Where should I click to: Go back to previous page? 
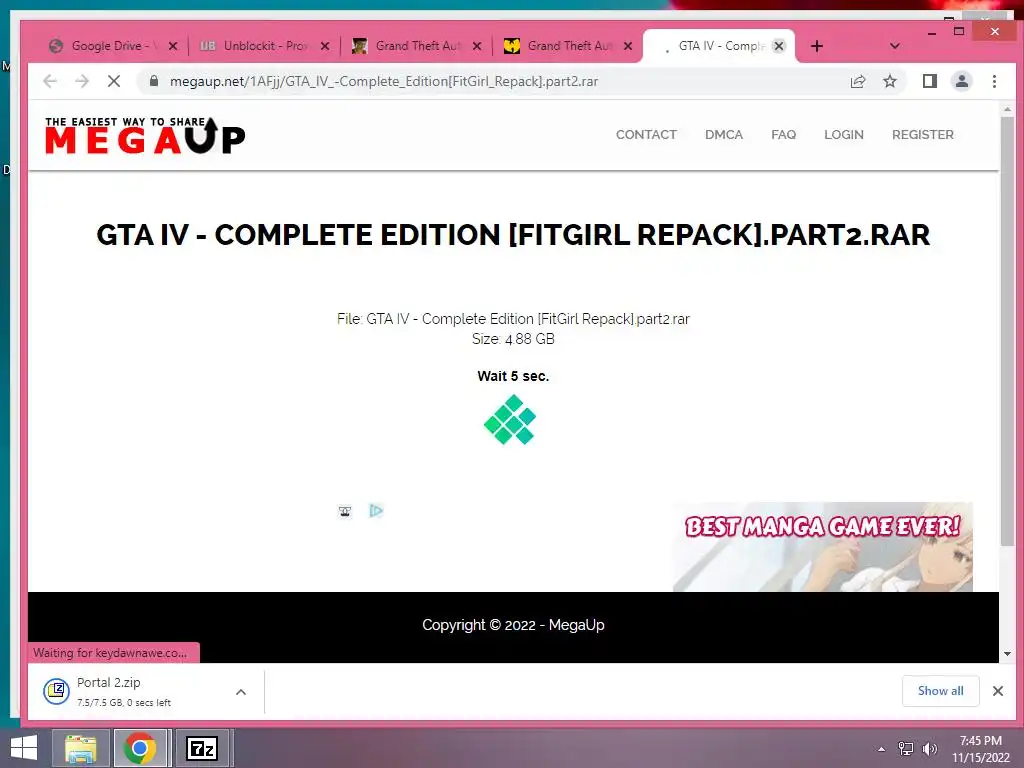click(x=50, y=81)
